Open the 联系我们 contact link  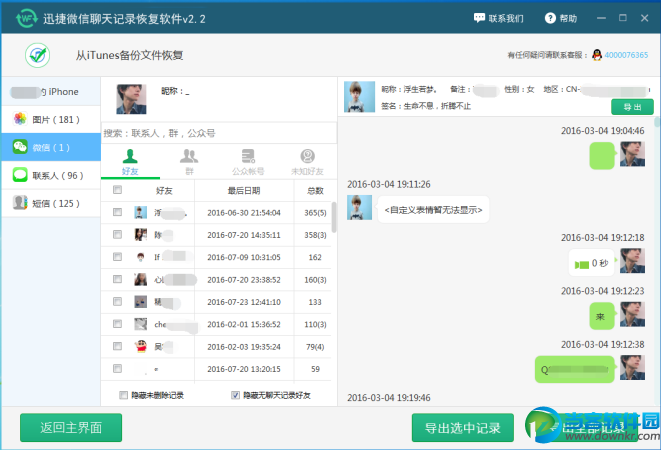pos(498,18)
